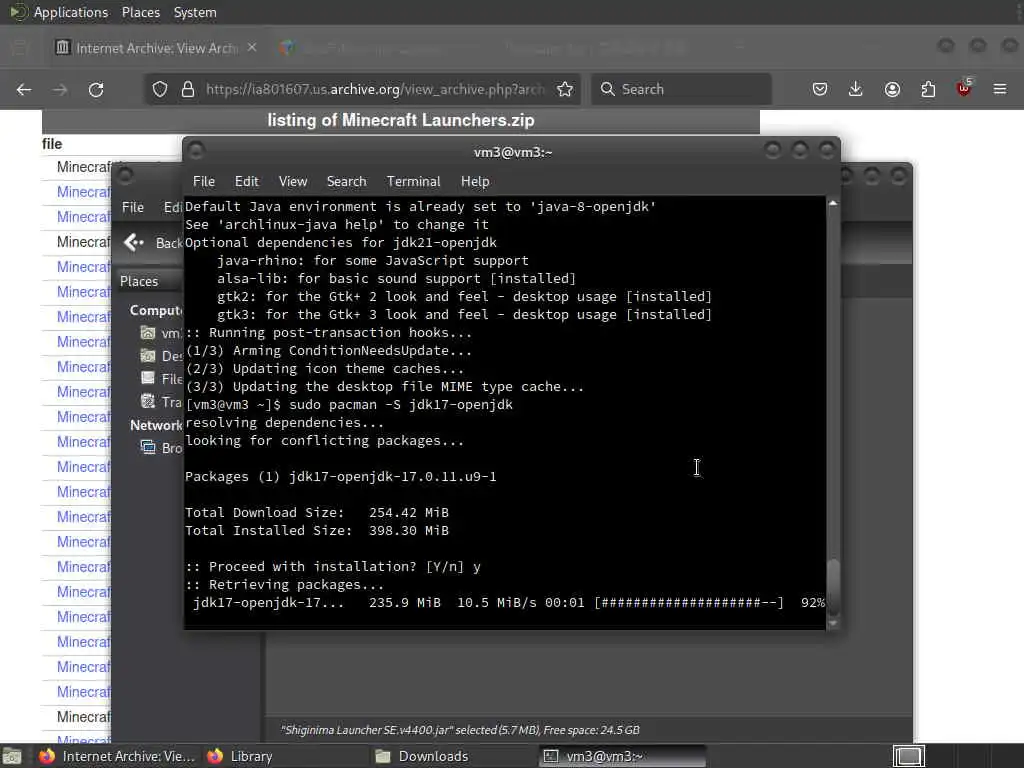Open terminal Help menu
Viewport: 1024px width, 768px height.
pyautogui.click(x=475, y=182)
